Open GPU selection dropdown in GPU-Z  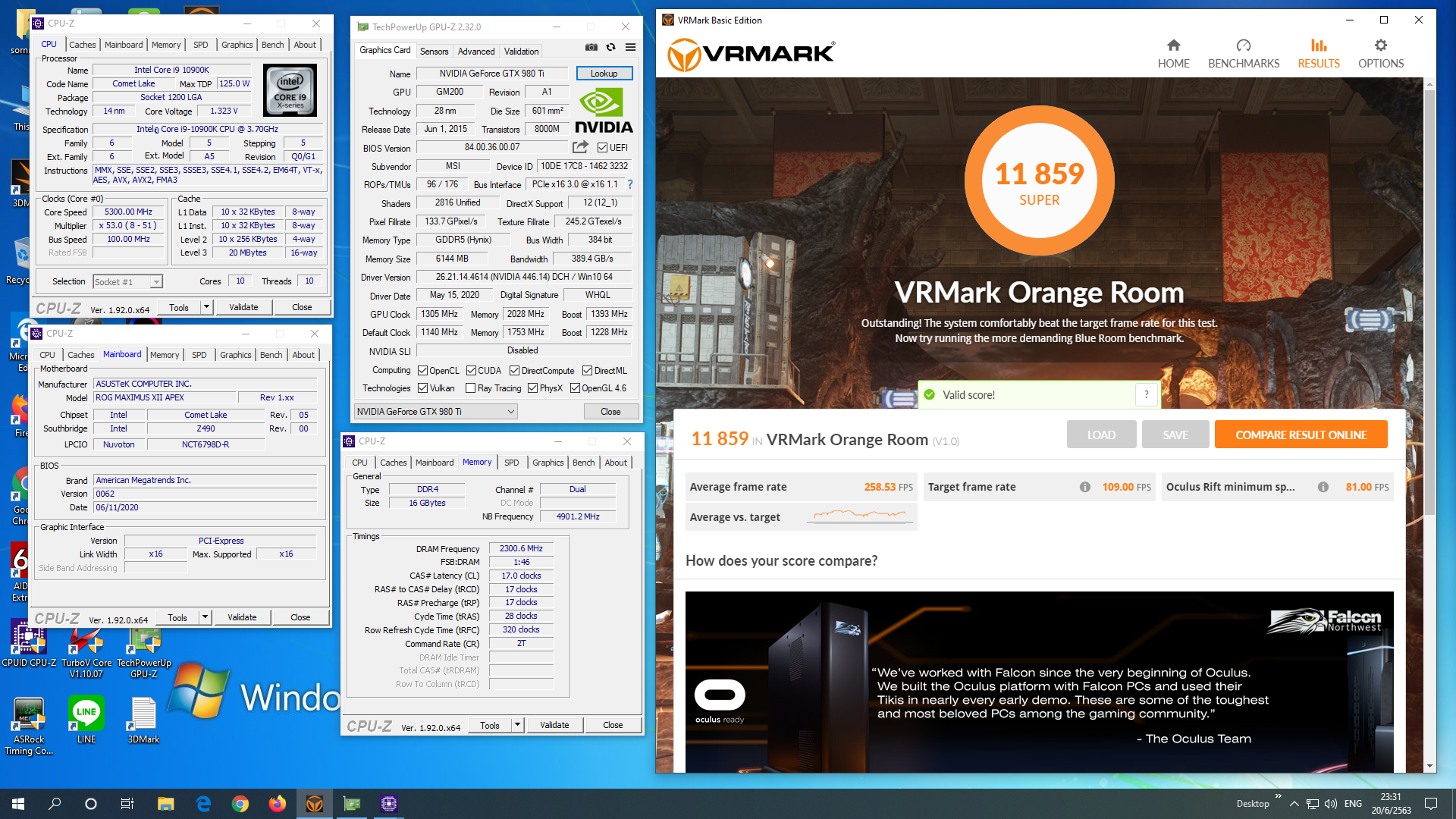435,411
